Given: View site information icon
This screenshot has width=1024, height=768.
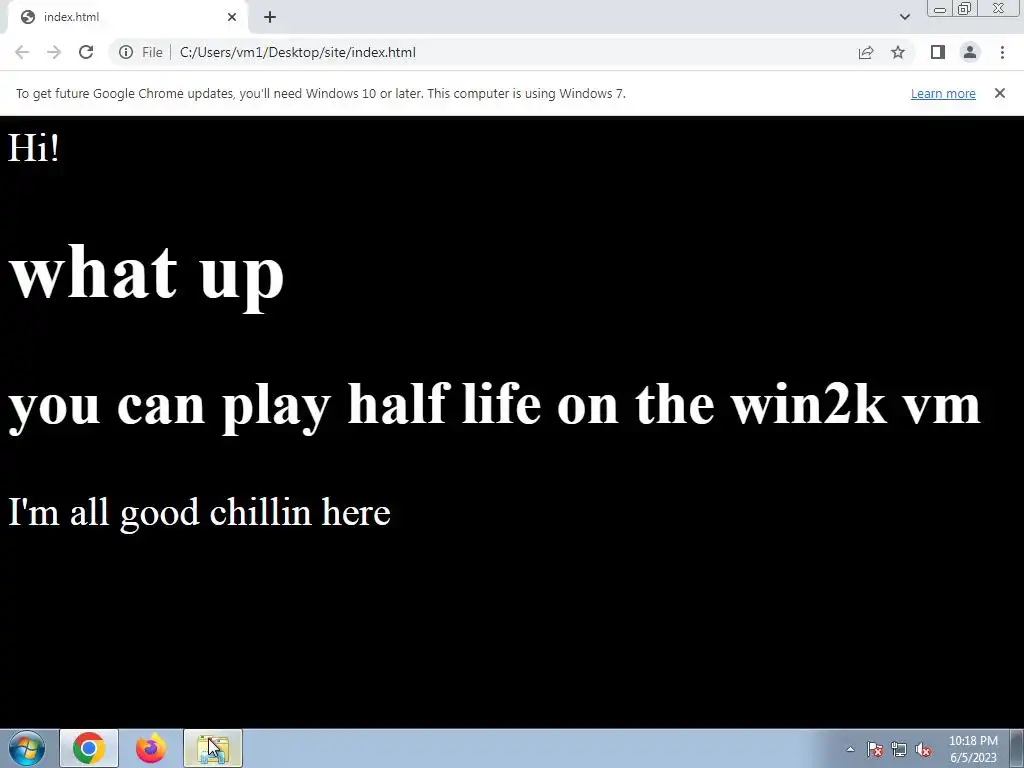Looking at the screenshot, I should coord(126,52).
